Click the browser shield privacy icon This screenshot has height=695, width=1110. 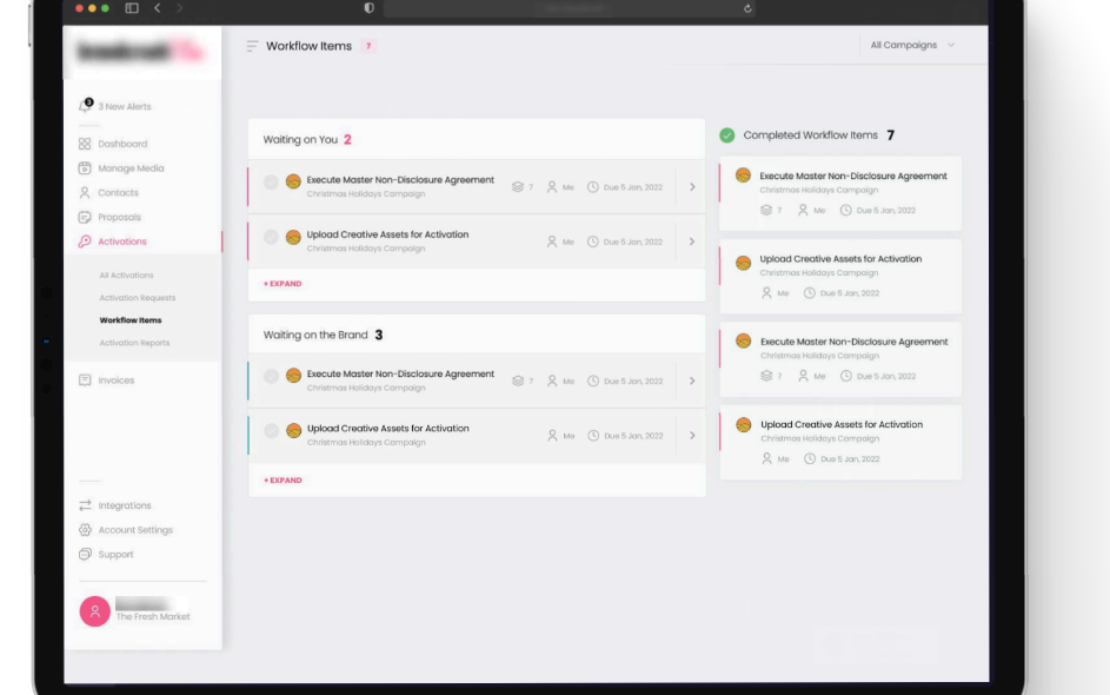pos(369,8)
